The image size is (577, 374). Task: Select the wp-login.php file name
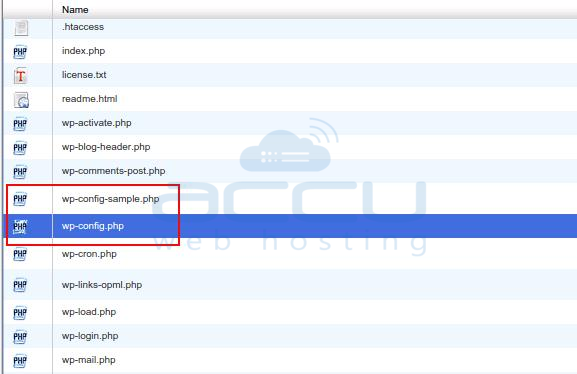(90, 336)
